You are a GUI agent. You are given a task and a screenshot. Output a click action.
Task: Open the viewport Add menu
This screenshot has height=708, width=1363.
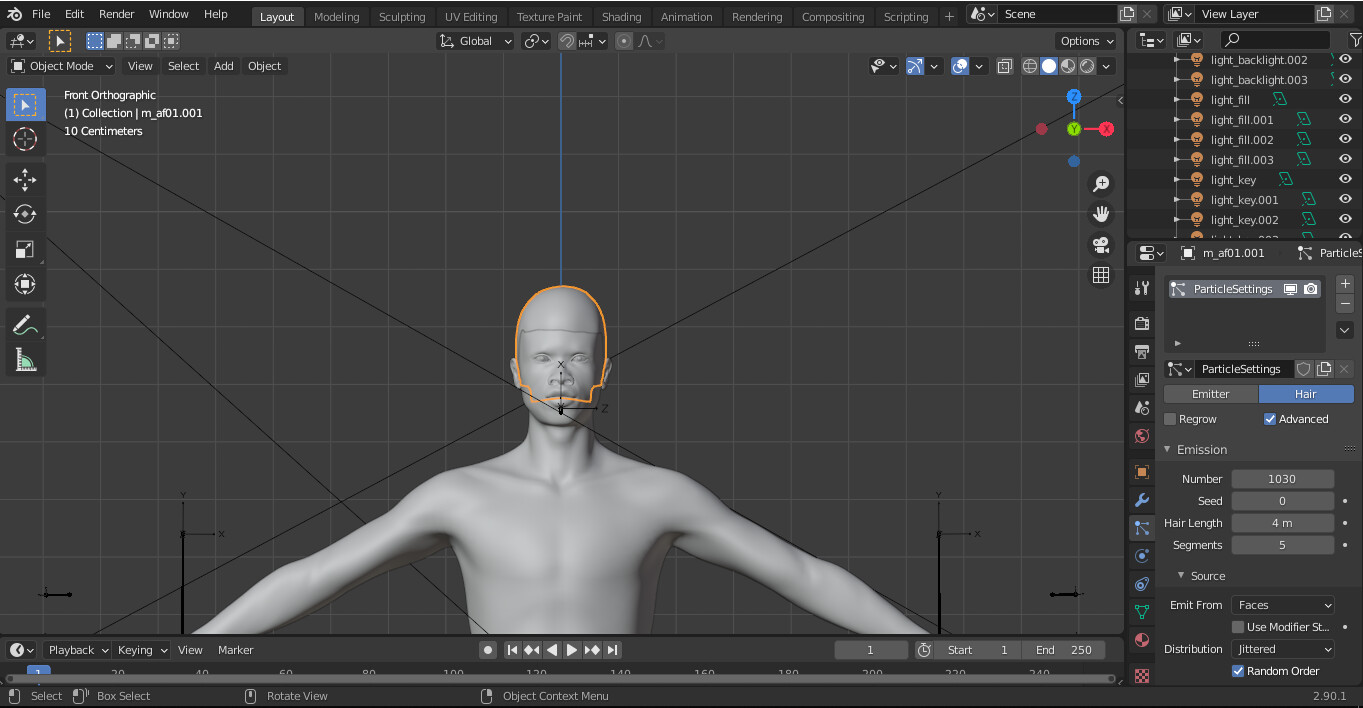pyautogui.click(x=223, y=66)
